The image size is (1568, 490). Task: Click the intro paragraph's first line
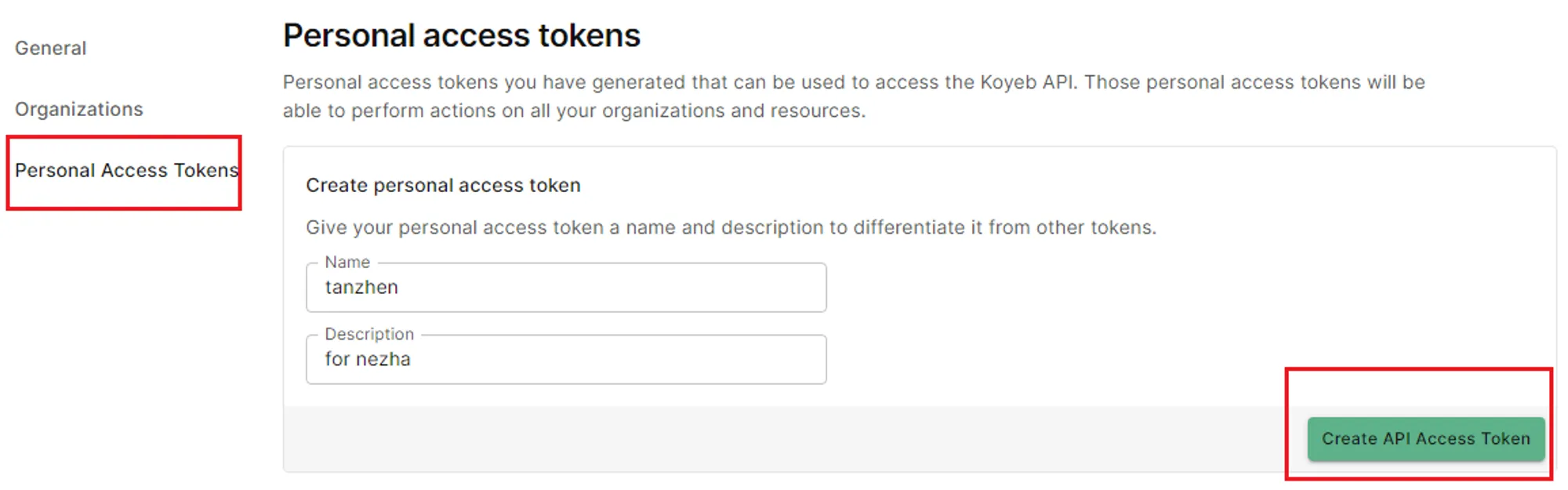(x=853, y=82)
